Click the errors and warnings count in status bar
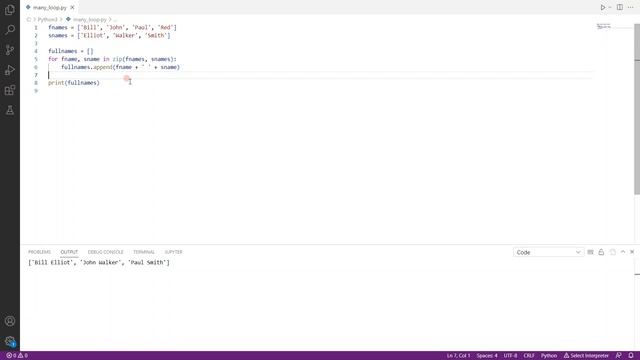This screenshot has width=640, height=360. (x=17, y=356)
